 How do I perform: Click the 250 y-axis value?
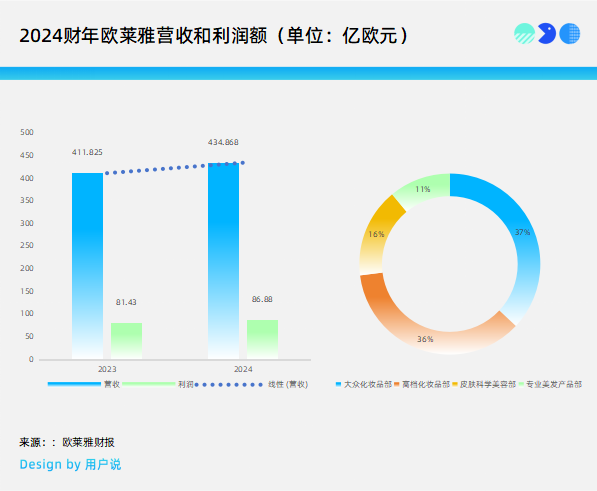pyautogui.click(x=27, y=246)
